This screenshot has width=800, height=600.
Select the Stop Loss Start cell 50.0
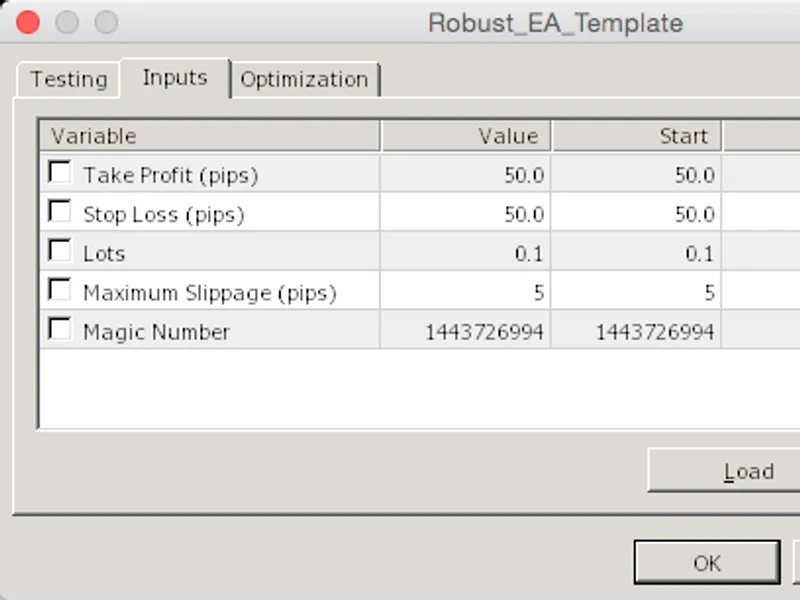pos(636,214)
